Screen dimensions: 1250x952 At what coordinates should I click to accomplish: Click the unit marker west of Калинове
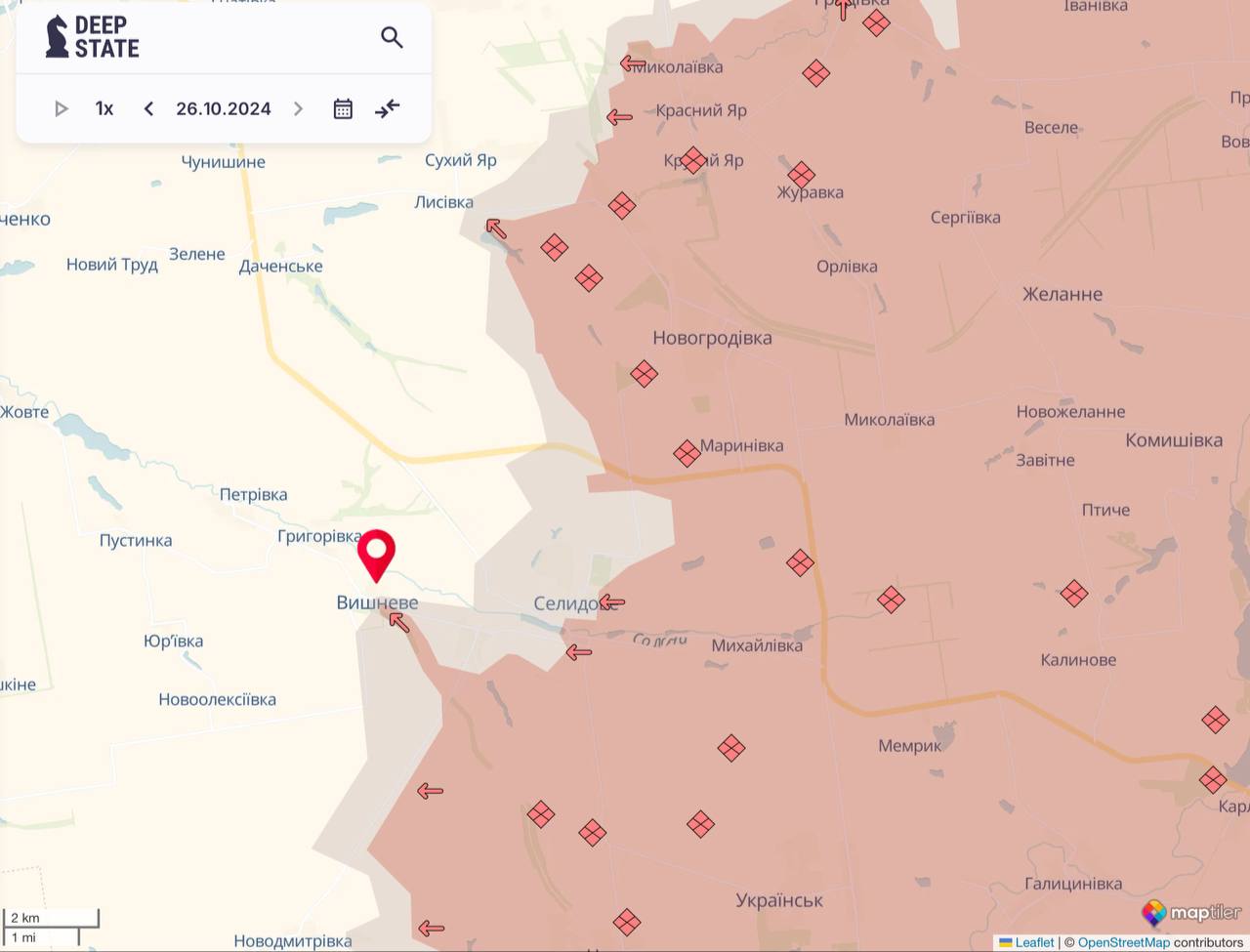[1074, 593]
